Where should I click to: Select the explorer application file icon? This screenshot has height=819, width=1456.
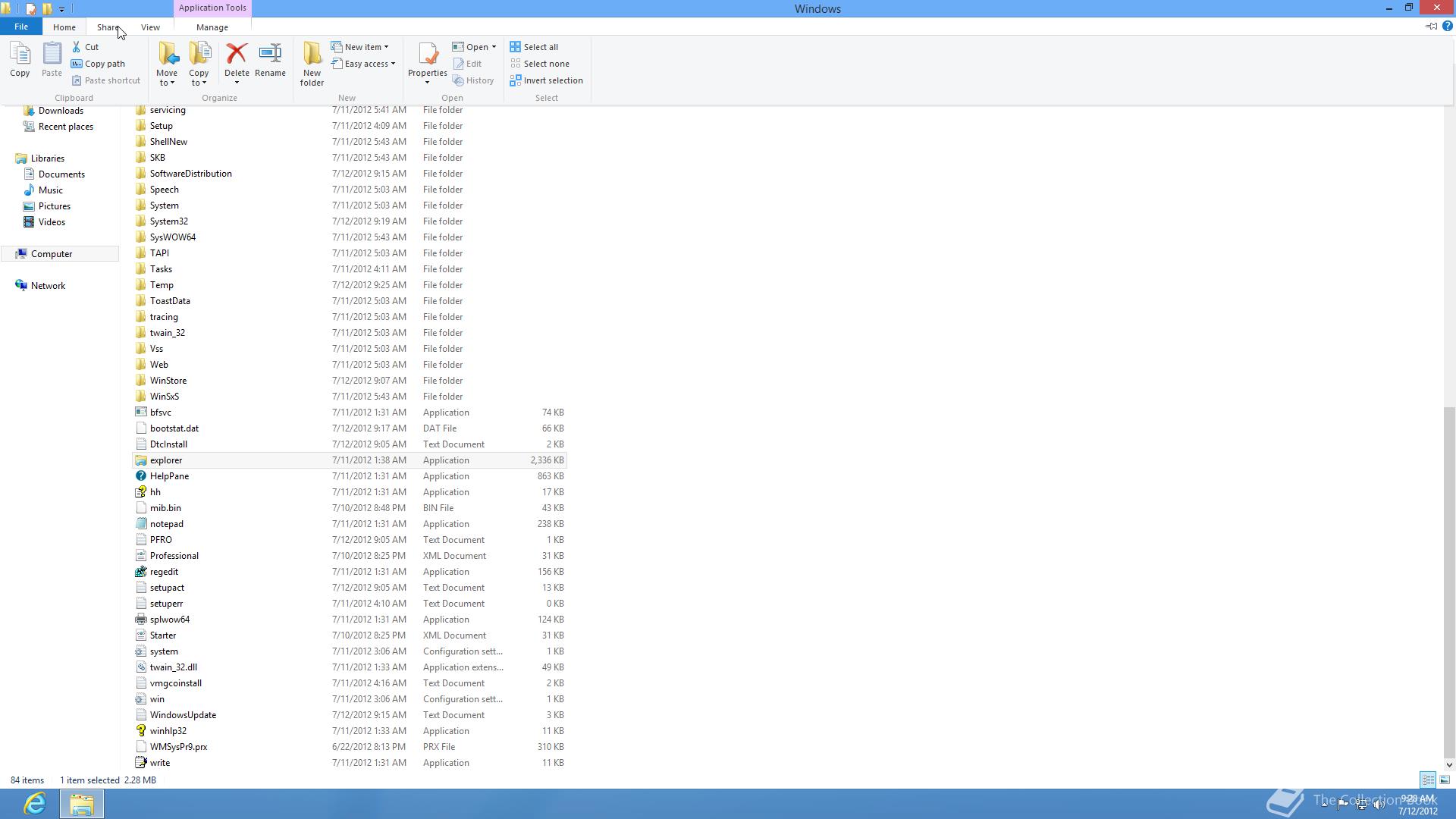(140, 460)
